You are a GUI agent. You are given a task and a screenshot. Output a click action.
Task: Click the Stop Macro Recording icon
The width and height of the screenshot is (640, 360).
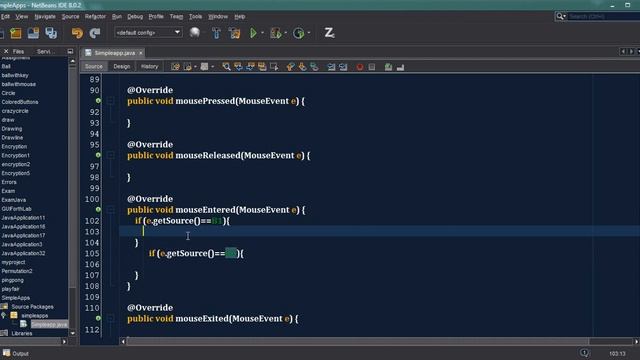tap(371, 67)
